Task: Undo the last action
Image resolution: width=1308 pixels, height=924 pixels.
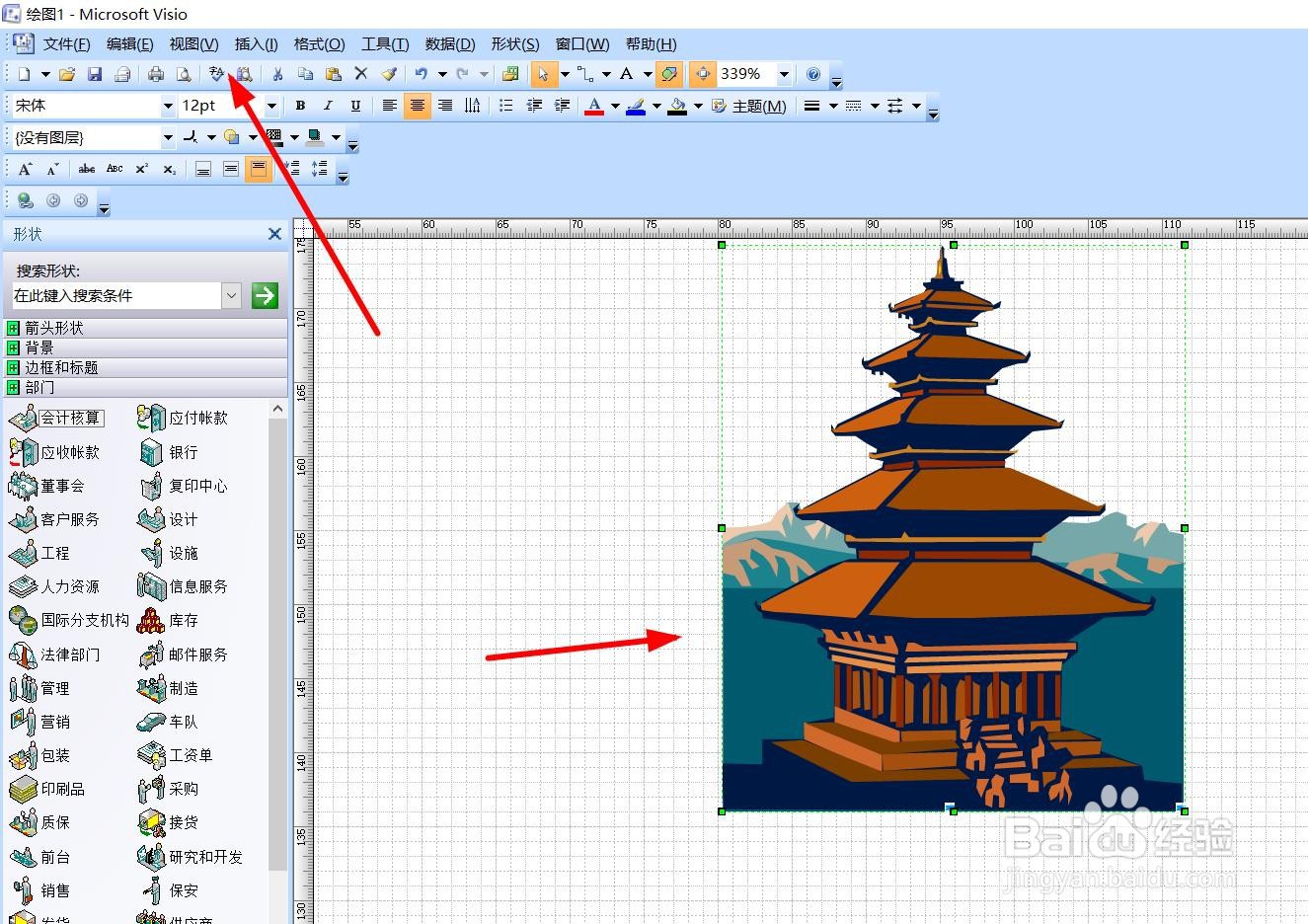Action: (422, 74)
